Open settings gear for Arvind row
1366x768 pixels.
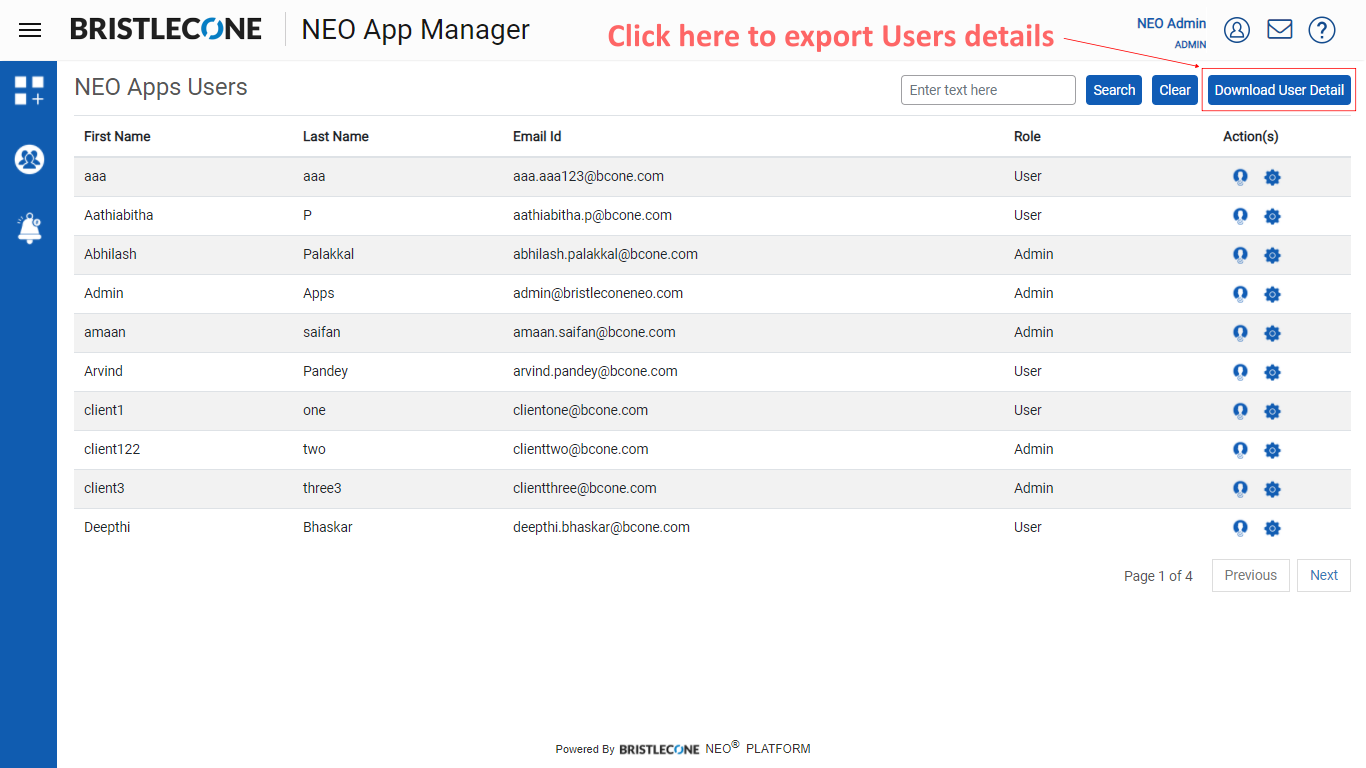(x=1272, y=372)
